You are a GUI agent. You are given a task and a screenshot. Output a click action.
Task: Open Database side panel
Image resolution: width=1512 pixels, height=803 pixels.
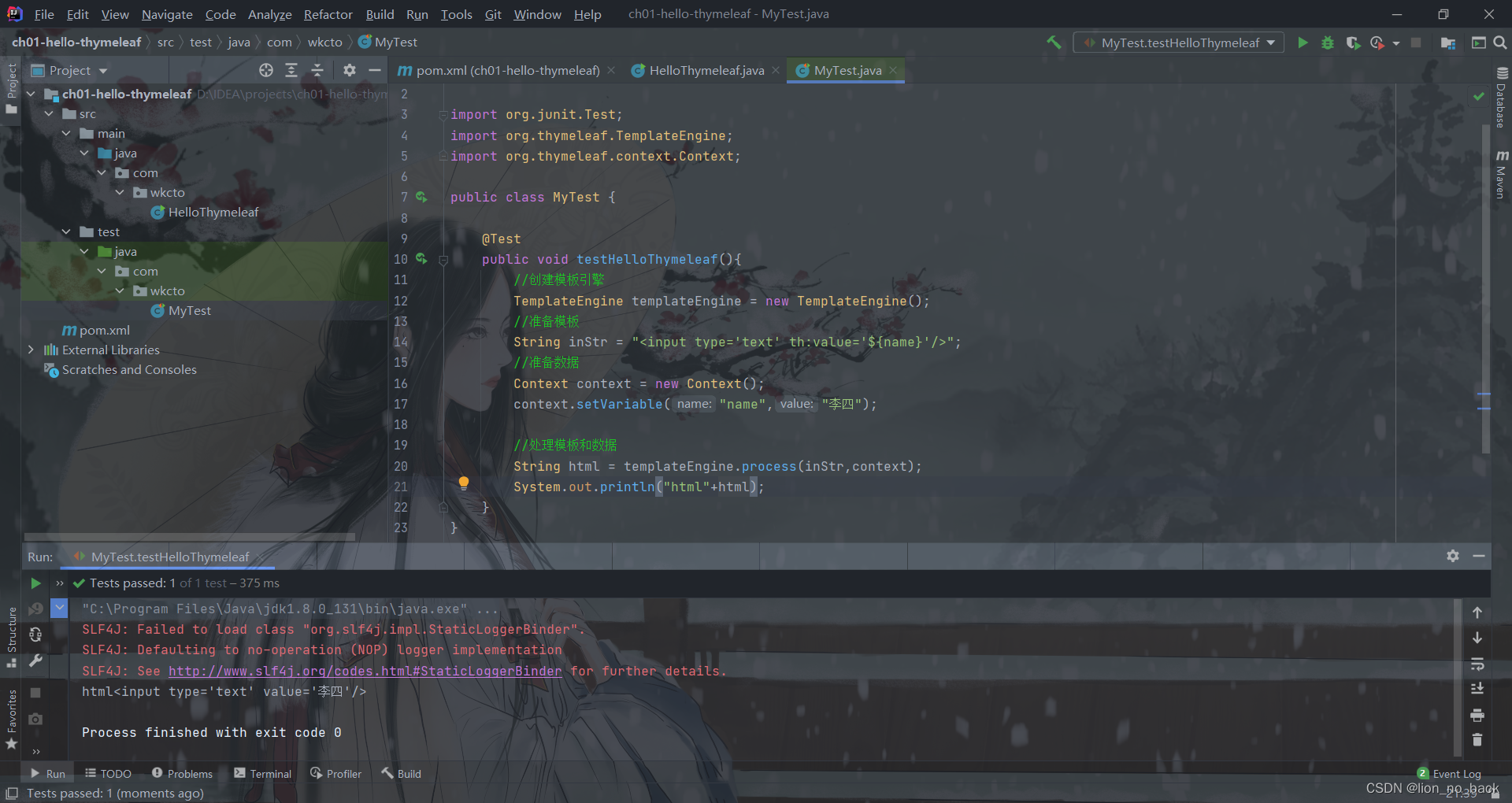pos(1502,98)
